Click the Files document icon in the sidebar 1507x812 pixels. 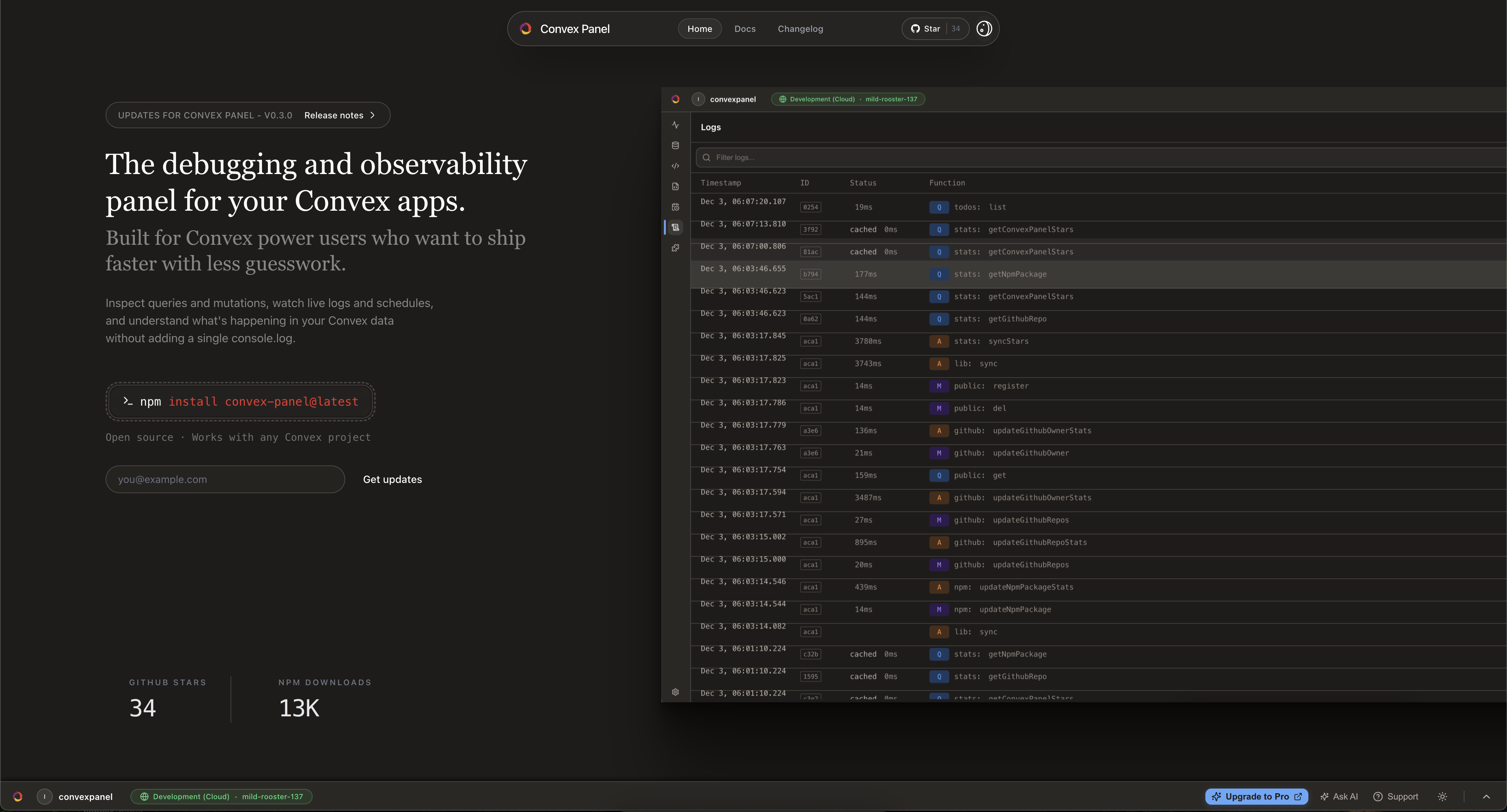click(676, 186)
